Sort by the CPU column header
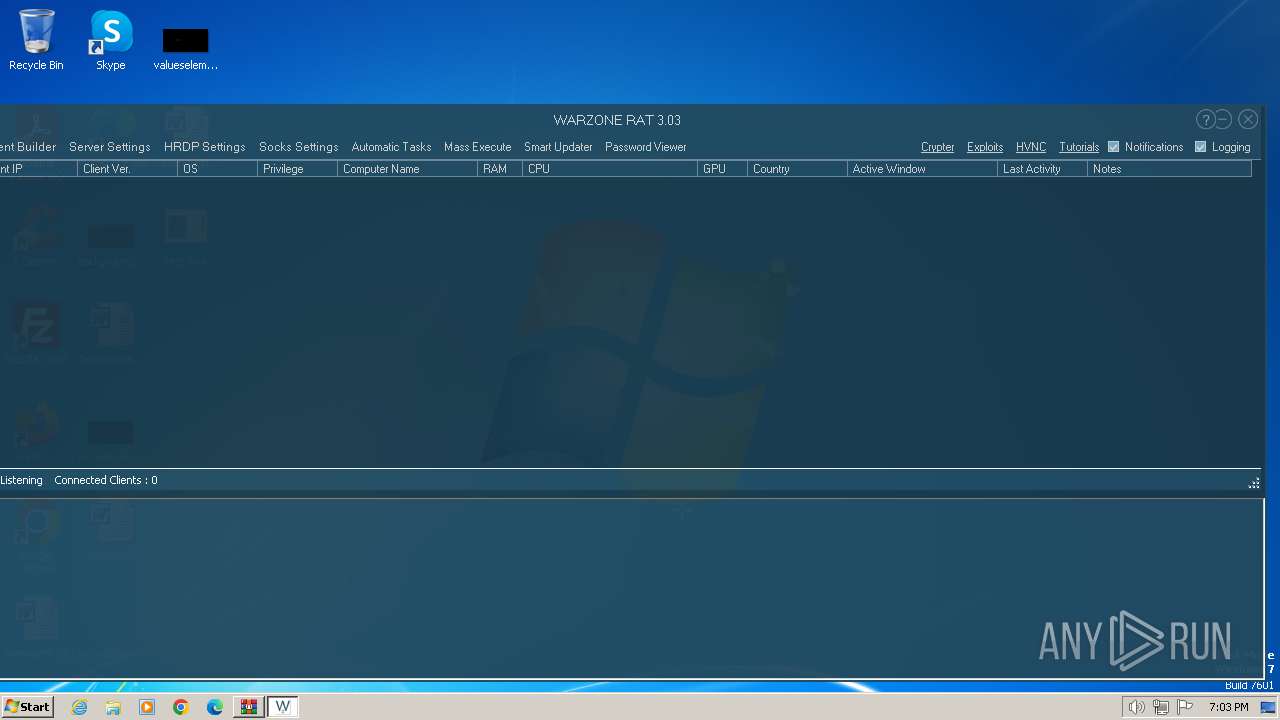Viewport: 1280px width, 720px height. (610, 169)
